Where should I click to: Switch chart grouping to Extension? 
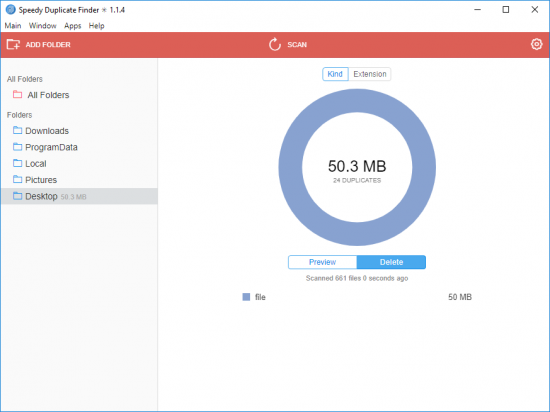(370, 74)
